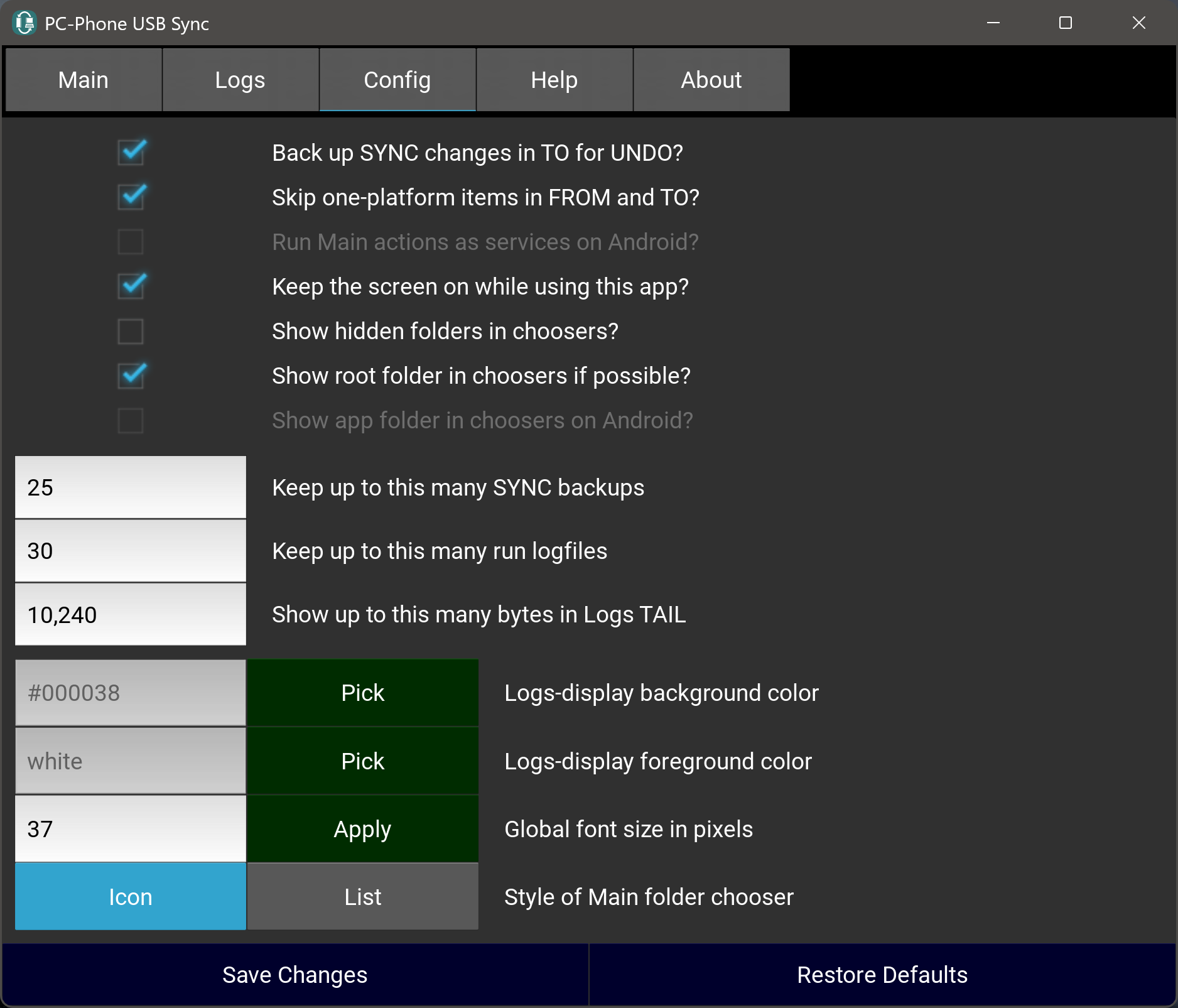Go to the Help tab
This screenshot has width=1178, height=1008.
(x=554, y=80)
